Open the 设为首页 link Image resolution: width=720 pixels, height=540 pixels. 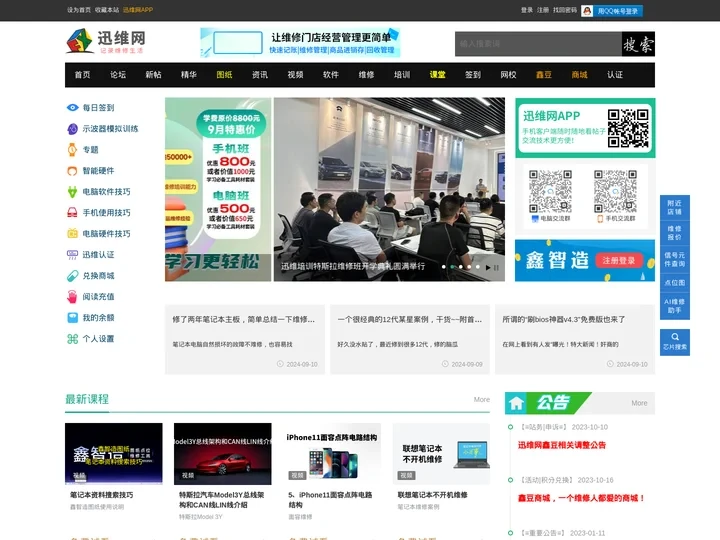79,10
